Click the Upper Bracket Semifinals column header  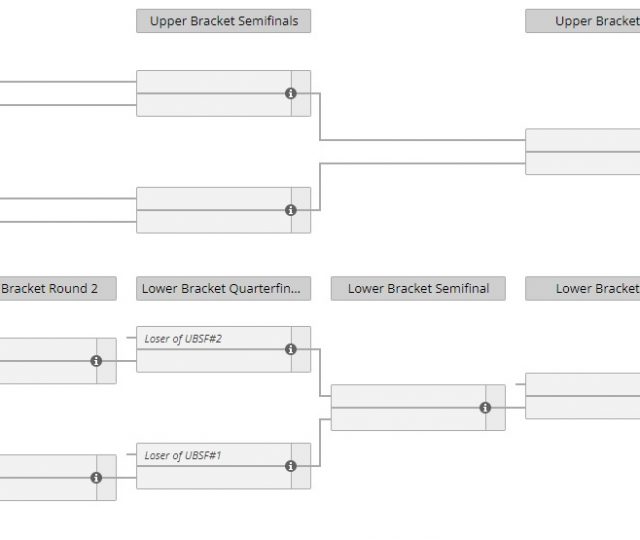point(223,21)
